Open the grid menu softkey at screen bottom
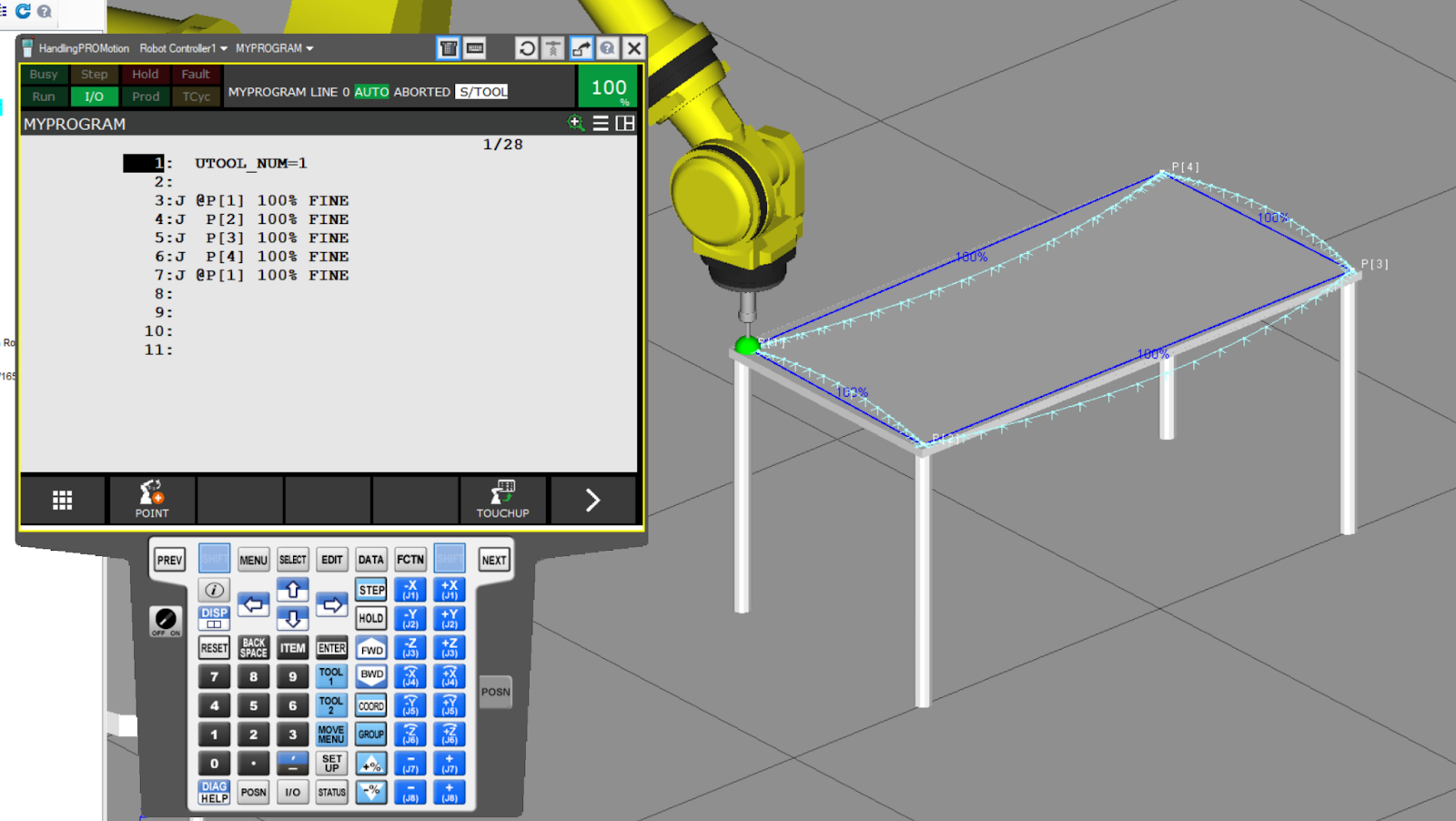The height and width of the screenshot is (821, 1456). (x=62, y=500)
